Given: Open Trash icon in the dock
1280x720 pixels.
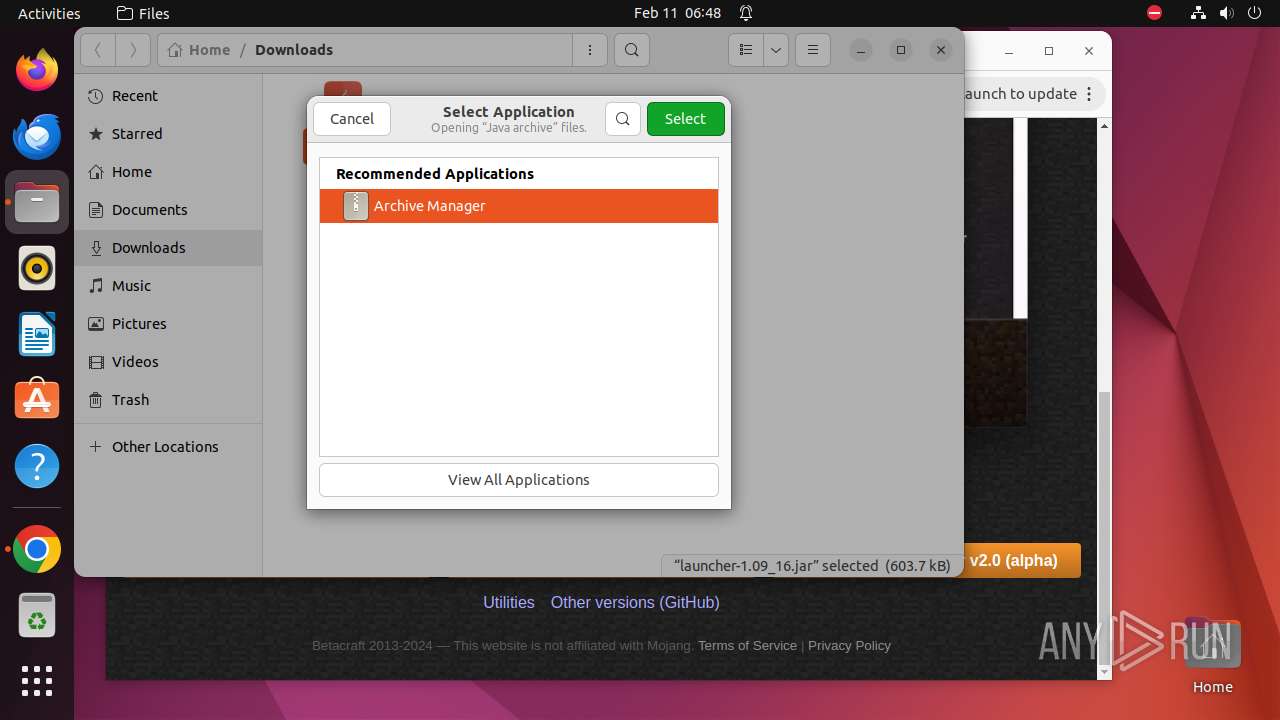Looking at the screenshot, I should coord(37,615).
